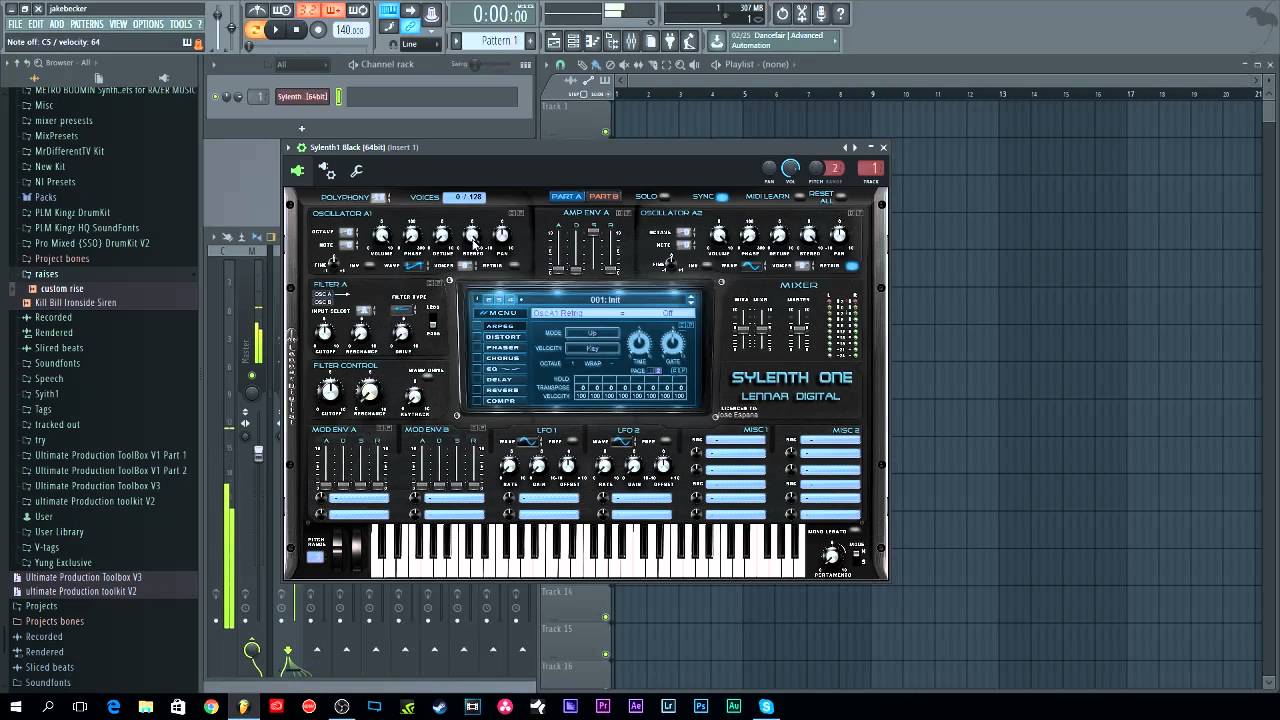Open Photoshop from the taskbar
This screenshot has width=1280, height=720.
pyautogui.click(x=701, y=706)
